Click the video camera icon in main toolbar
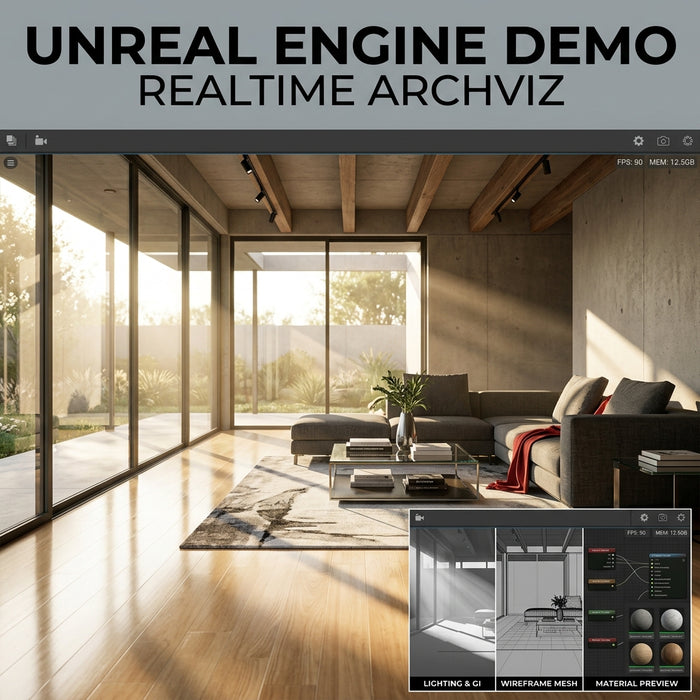The image size is (700, 700). pyautogui.click(x=41, y=141)
